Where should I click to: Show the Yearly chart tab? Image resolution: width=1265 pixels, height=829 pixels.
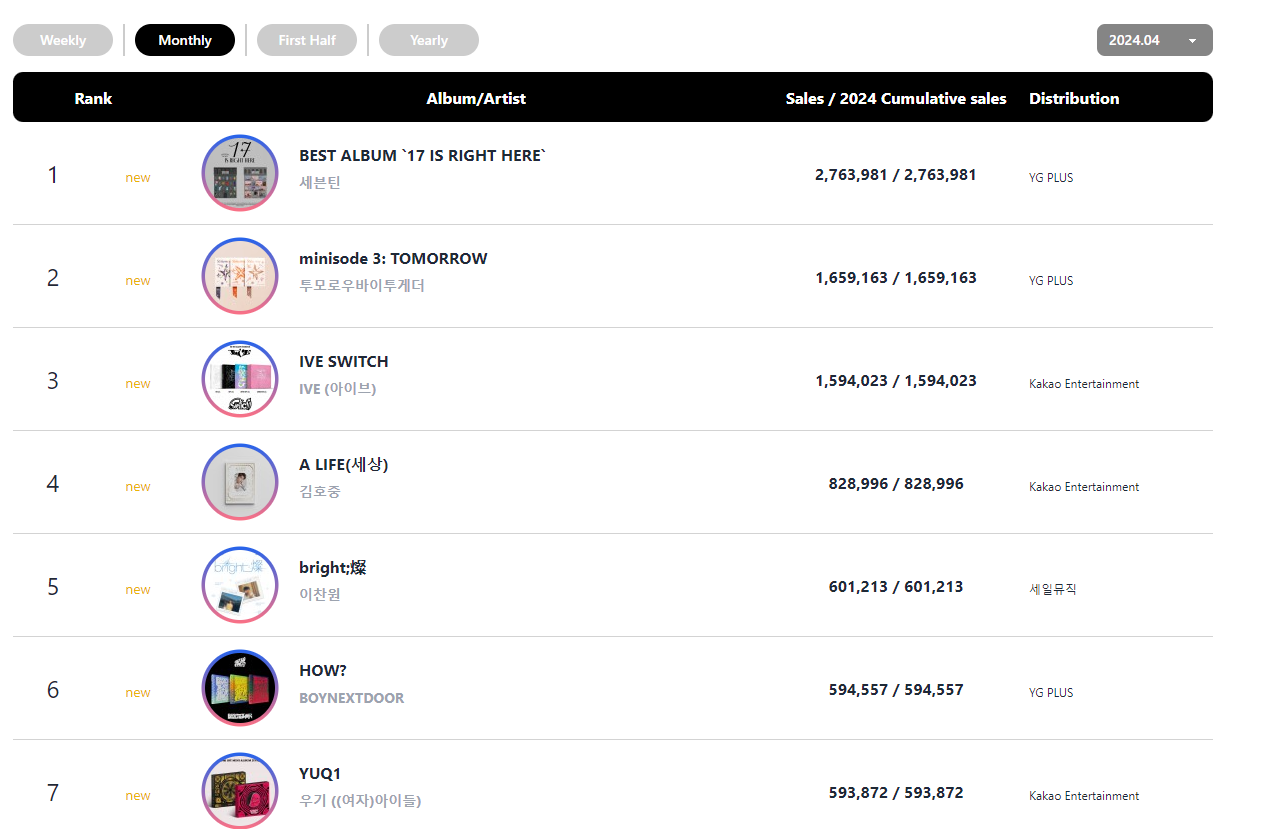point(429,40)
